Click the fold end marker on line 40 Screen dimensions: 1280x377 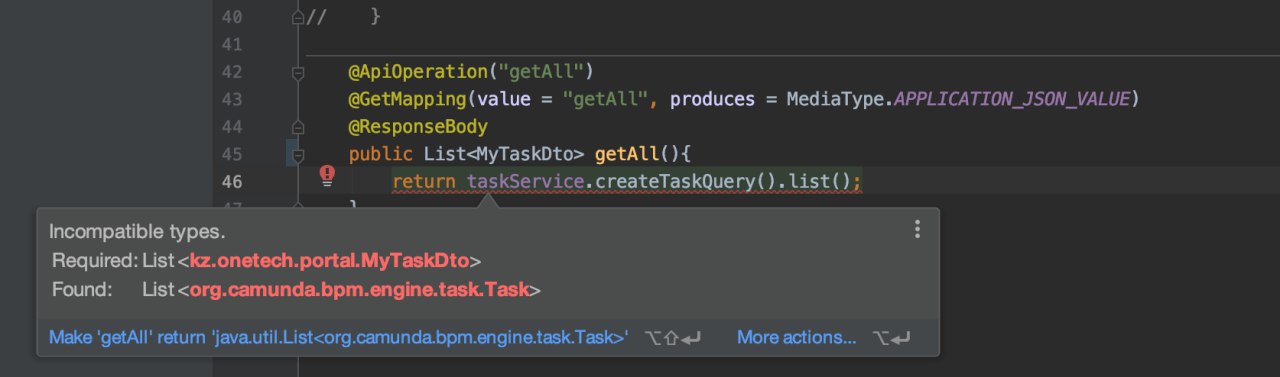[x=297, y=17]
